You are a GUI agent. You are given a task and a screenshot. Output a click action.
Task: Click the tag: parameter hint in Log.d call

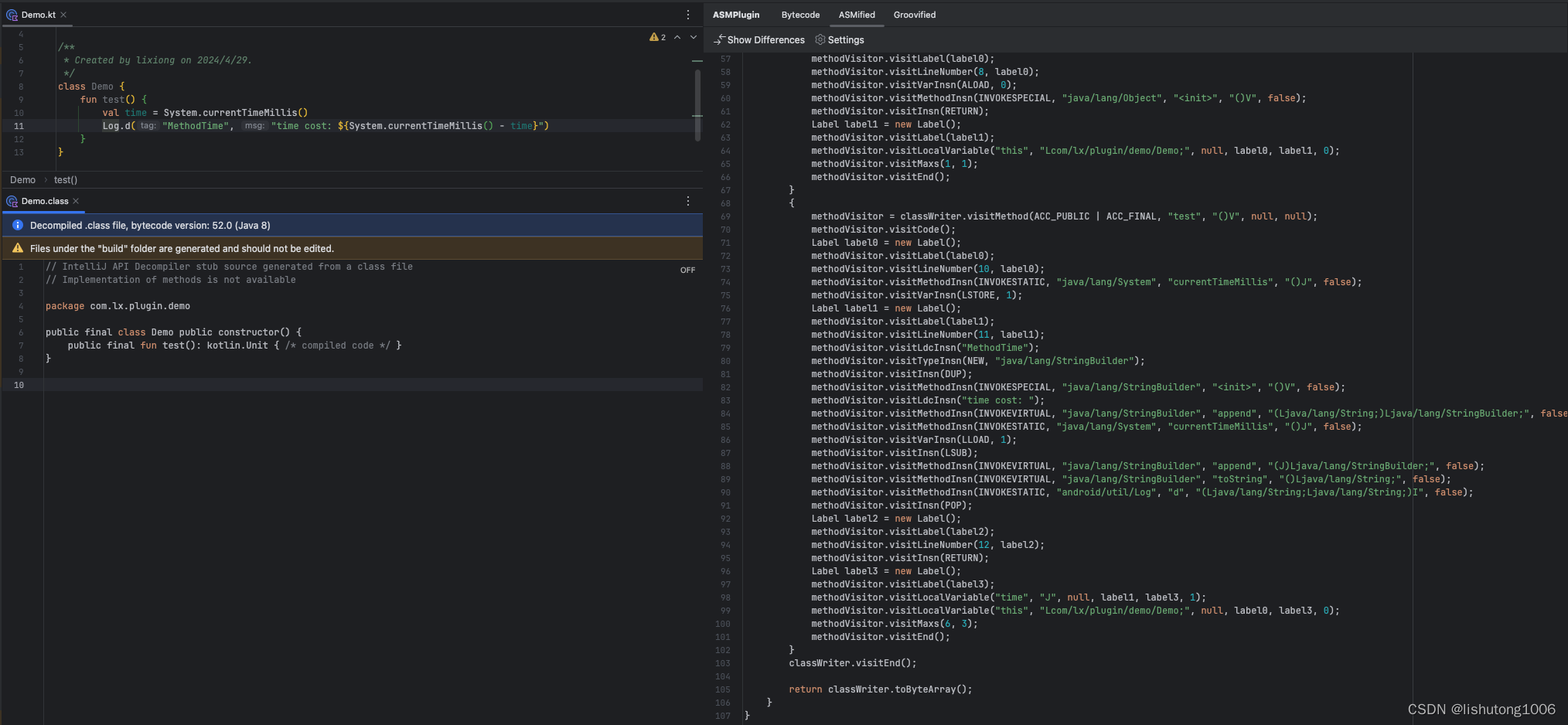tap(148, 125)
